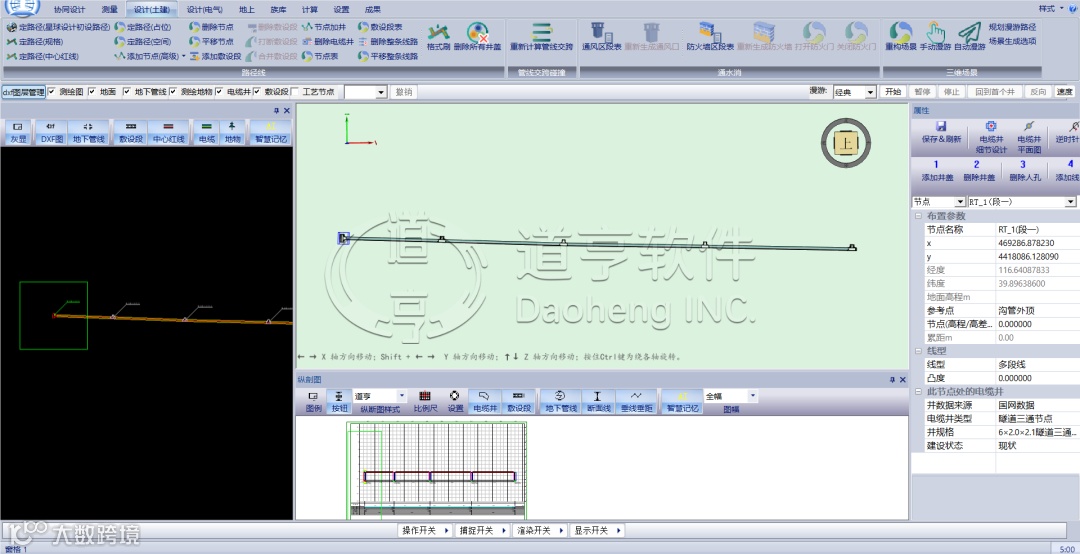Open the 通风区段表 tool
The image size is (1080, 554).
(x=601, y=36)
